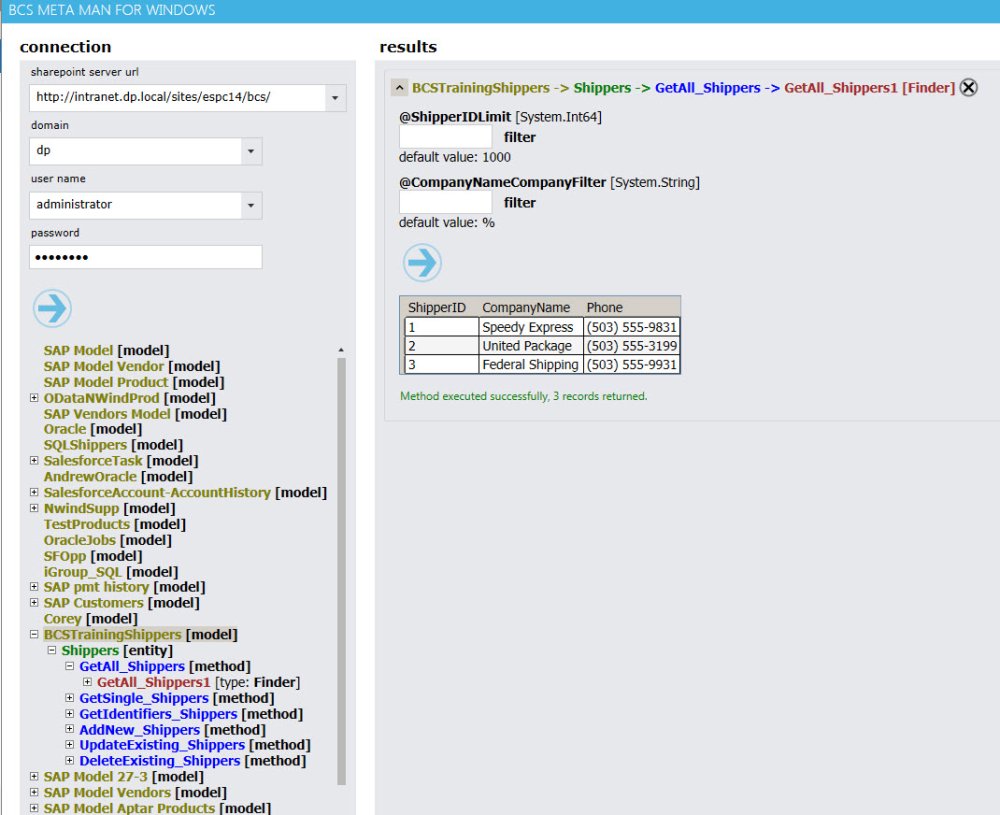The width and height of the screenshot is (1000, 815).
Task: Open the SharePoint server URL dropdown
Action: [334, 98]
